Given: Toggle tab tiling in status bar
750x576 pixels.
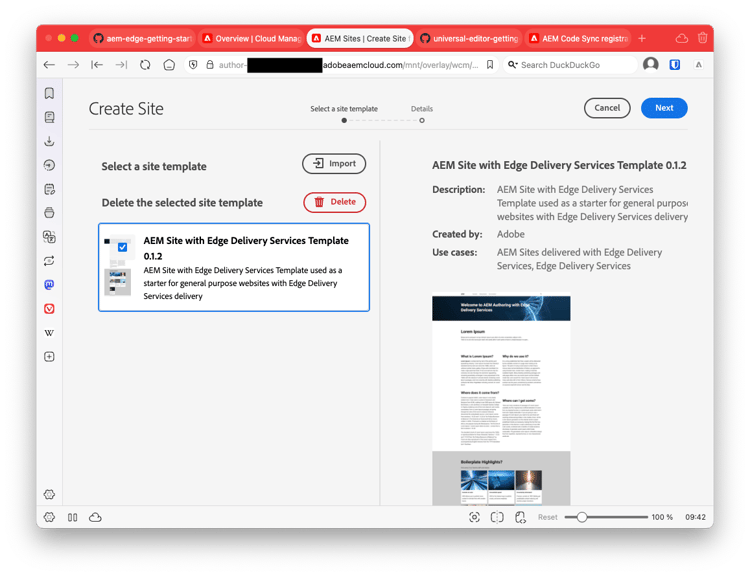Looking at the screenshot, I should tap(497, 517).
